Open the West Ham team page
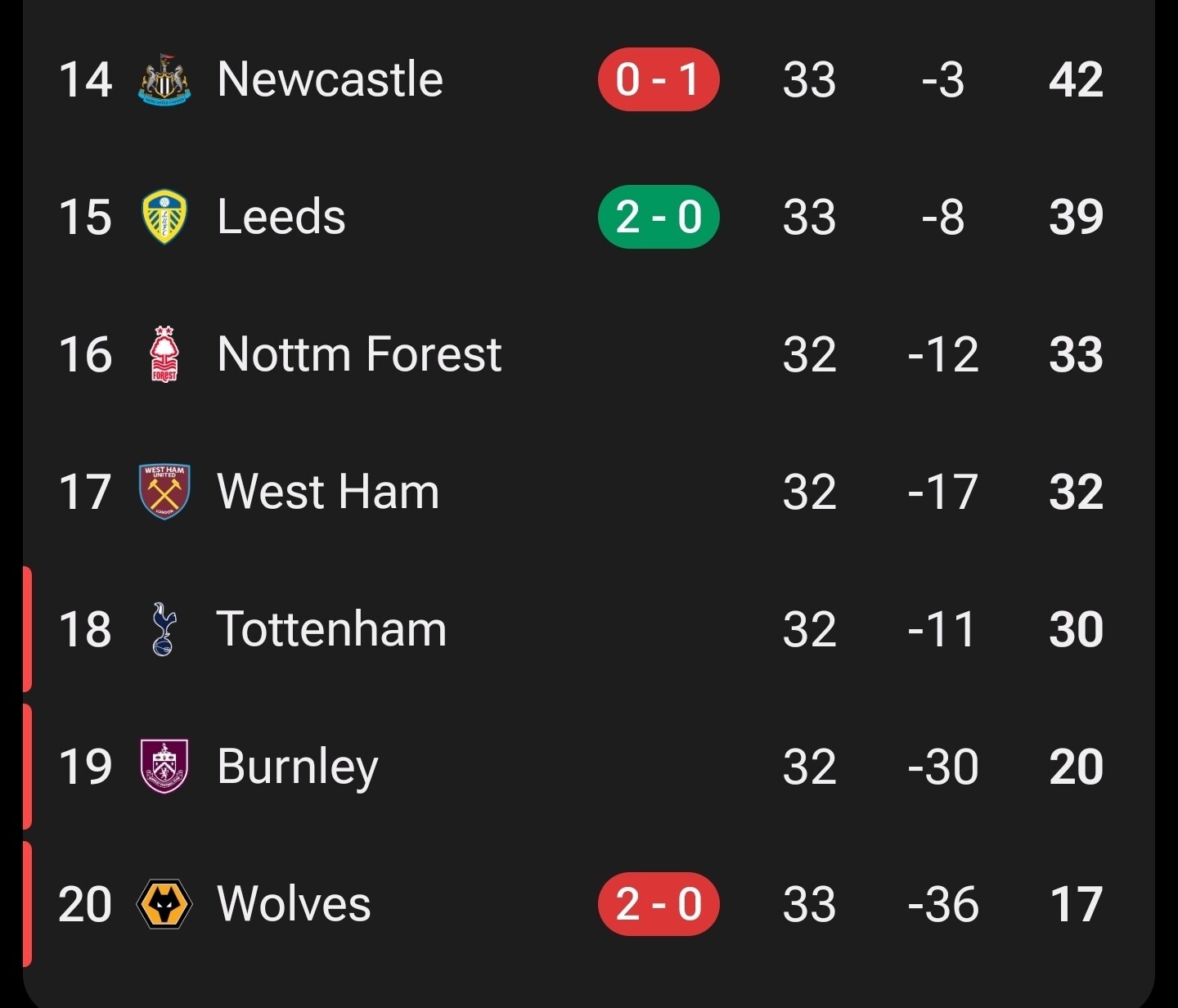1178x1008 pixels. pyautogui.click(x=327, y=493)
